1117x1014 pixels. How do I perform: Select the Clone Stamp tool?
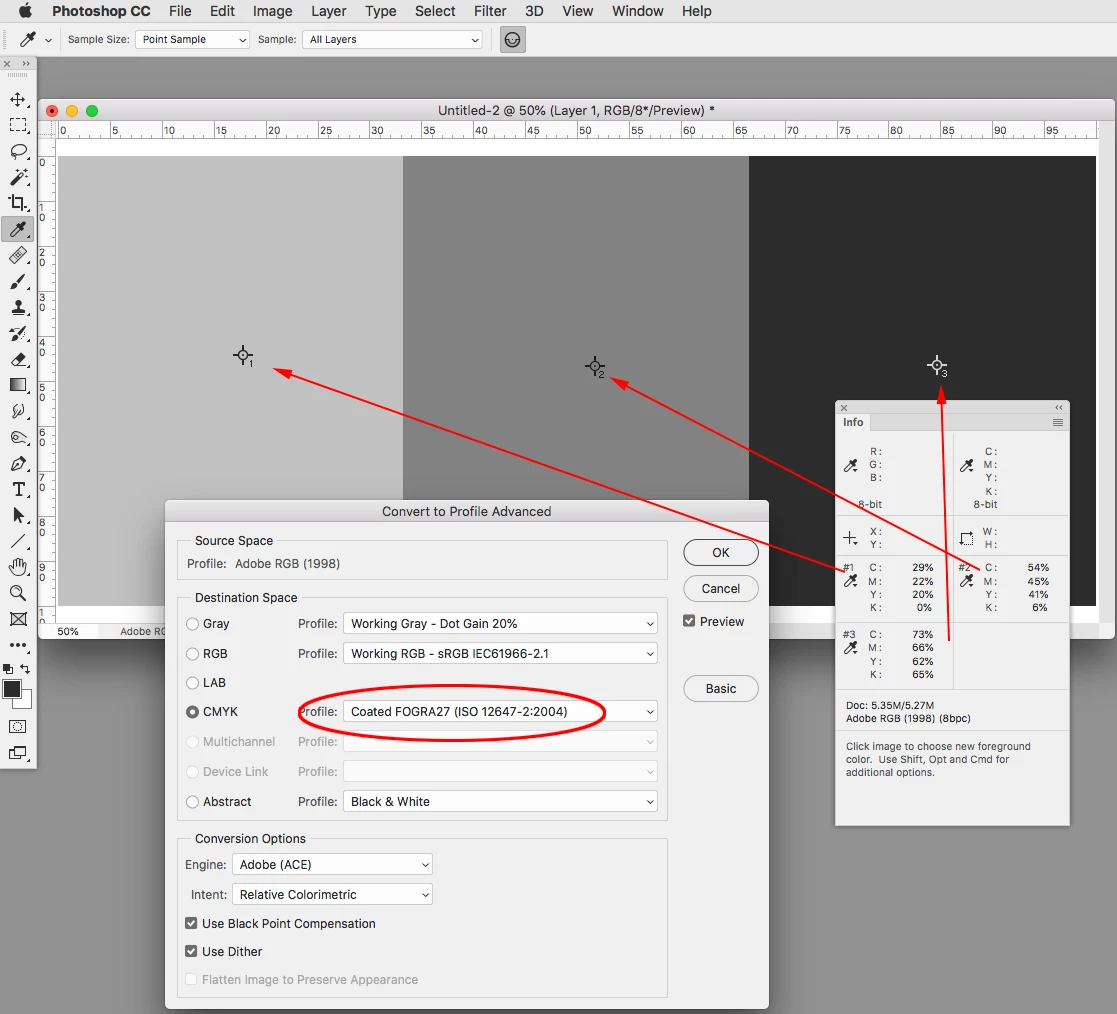[x=18, y=307]
